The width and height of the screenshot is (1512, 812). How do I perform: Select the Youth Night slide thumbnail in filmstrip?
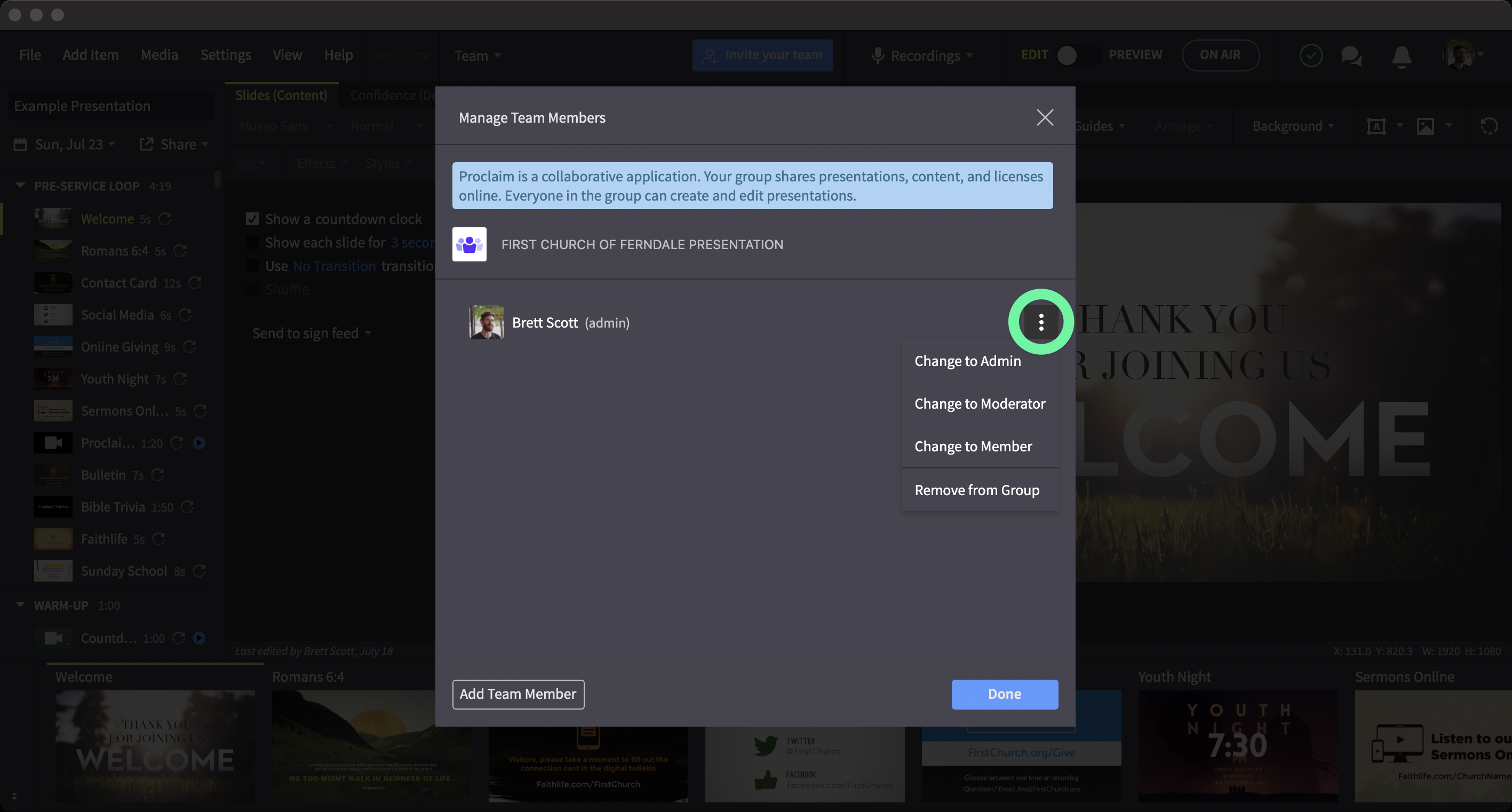[x=1238, y=746]
